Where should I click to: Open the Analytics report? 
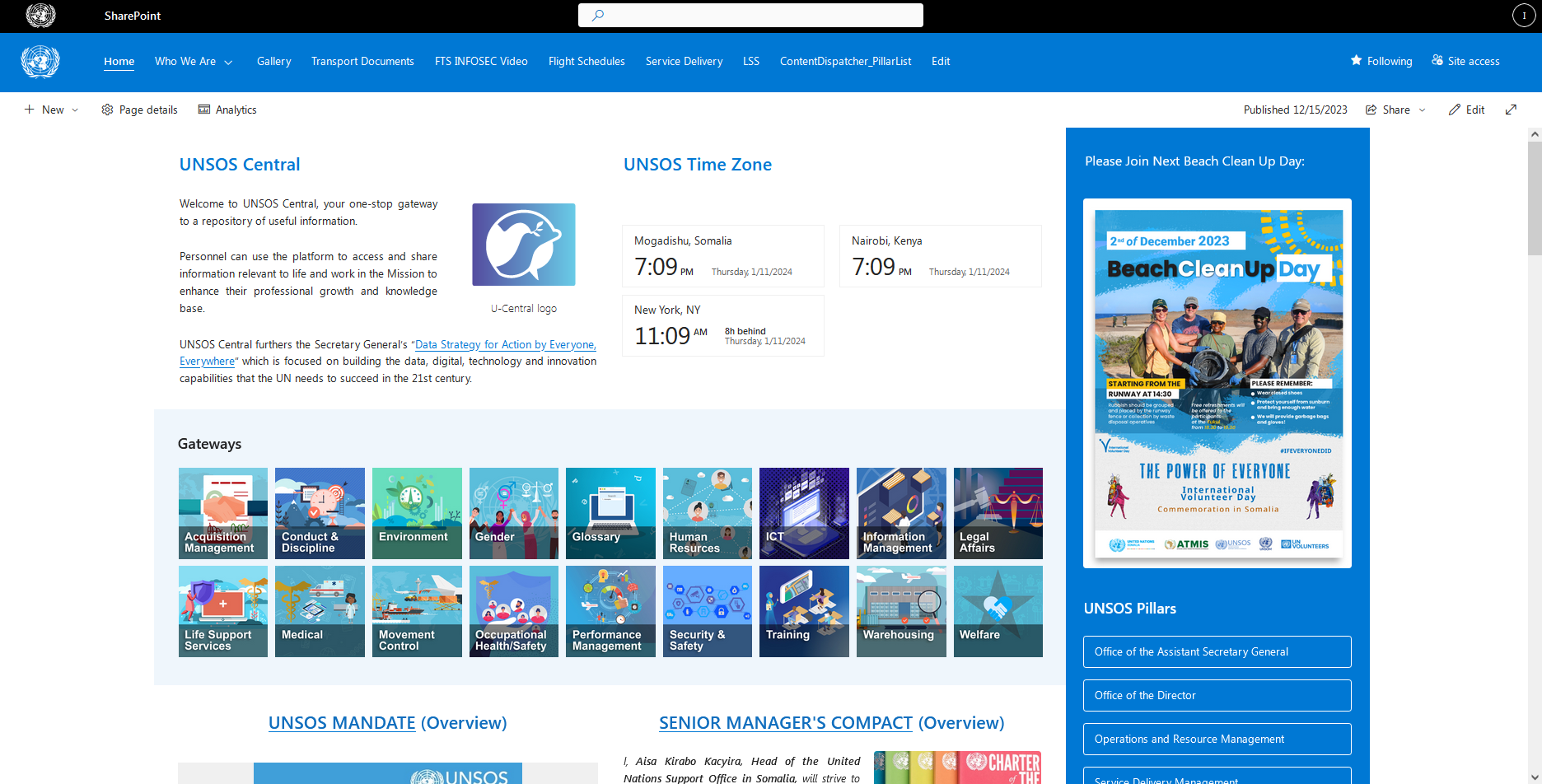(x=227, y=110)
